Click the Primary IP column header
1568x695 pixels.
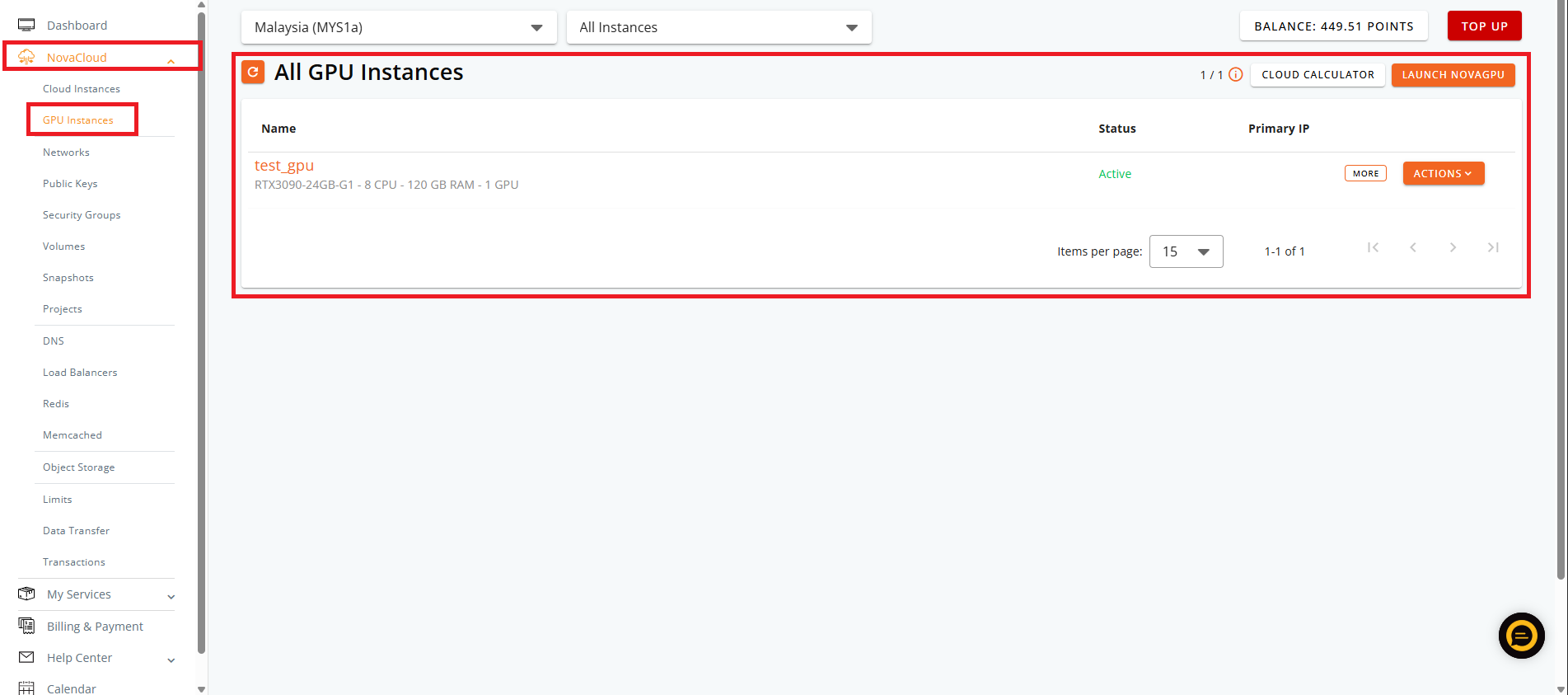point(1279,129)
